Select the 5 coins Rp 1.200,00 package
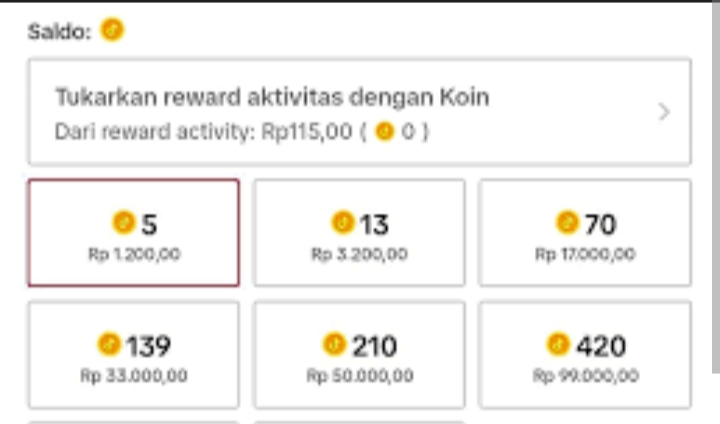 134,233
